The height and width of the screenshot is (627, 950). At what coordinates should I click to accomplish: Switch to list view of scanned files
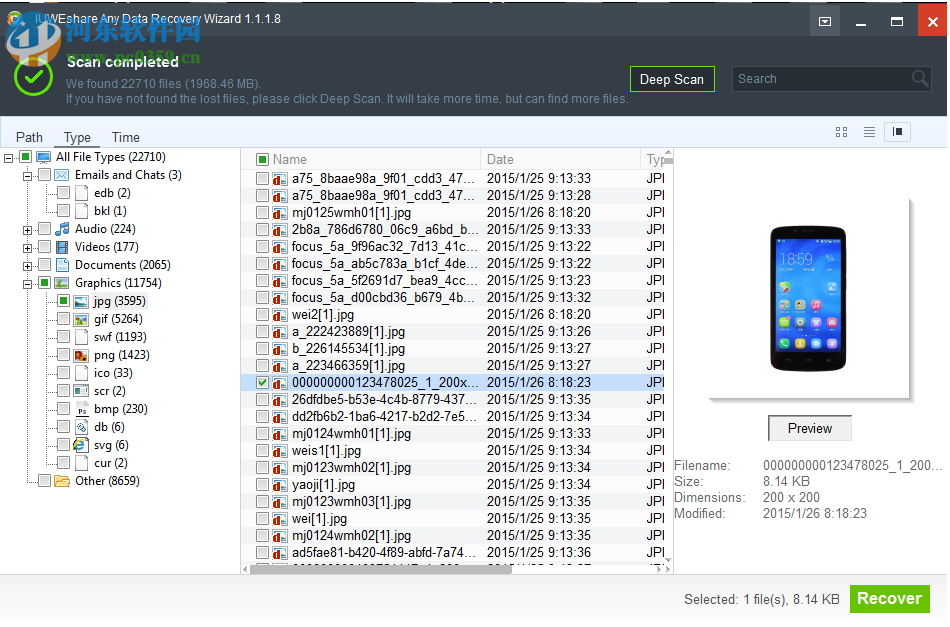(x=869, y=131)
